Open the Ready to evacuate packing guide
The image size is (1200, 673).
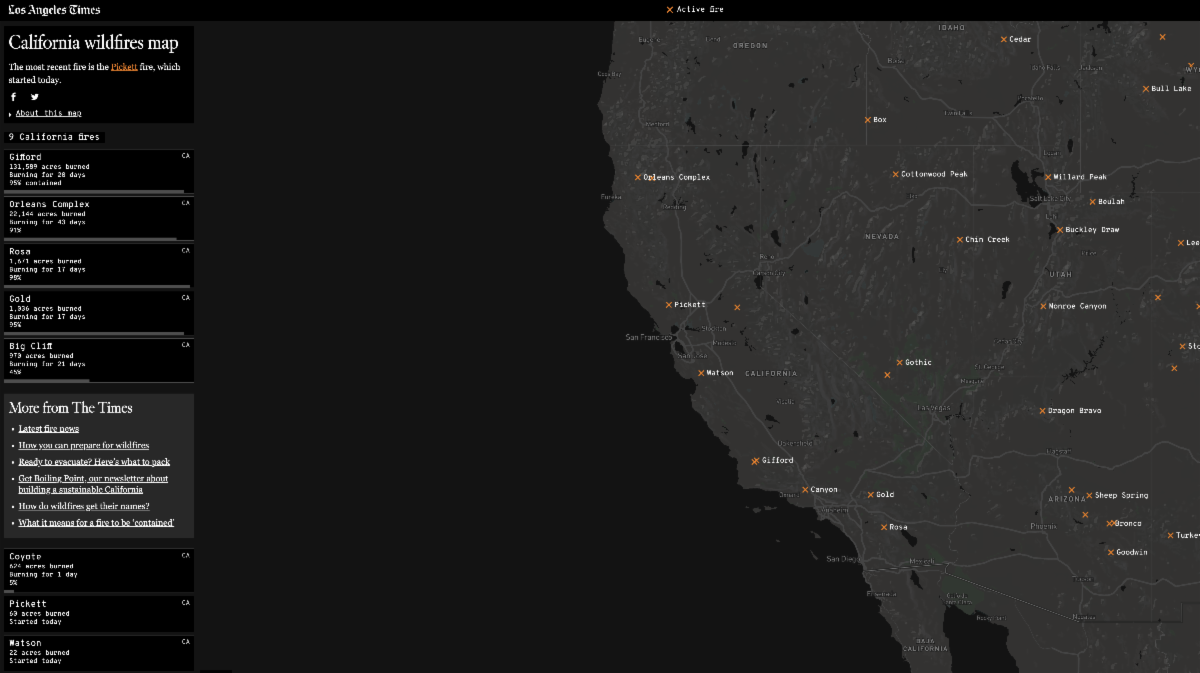tap(94, 462)
